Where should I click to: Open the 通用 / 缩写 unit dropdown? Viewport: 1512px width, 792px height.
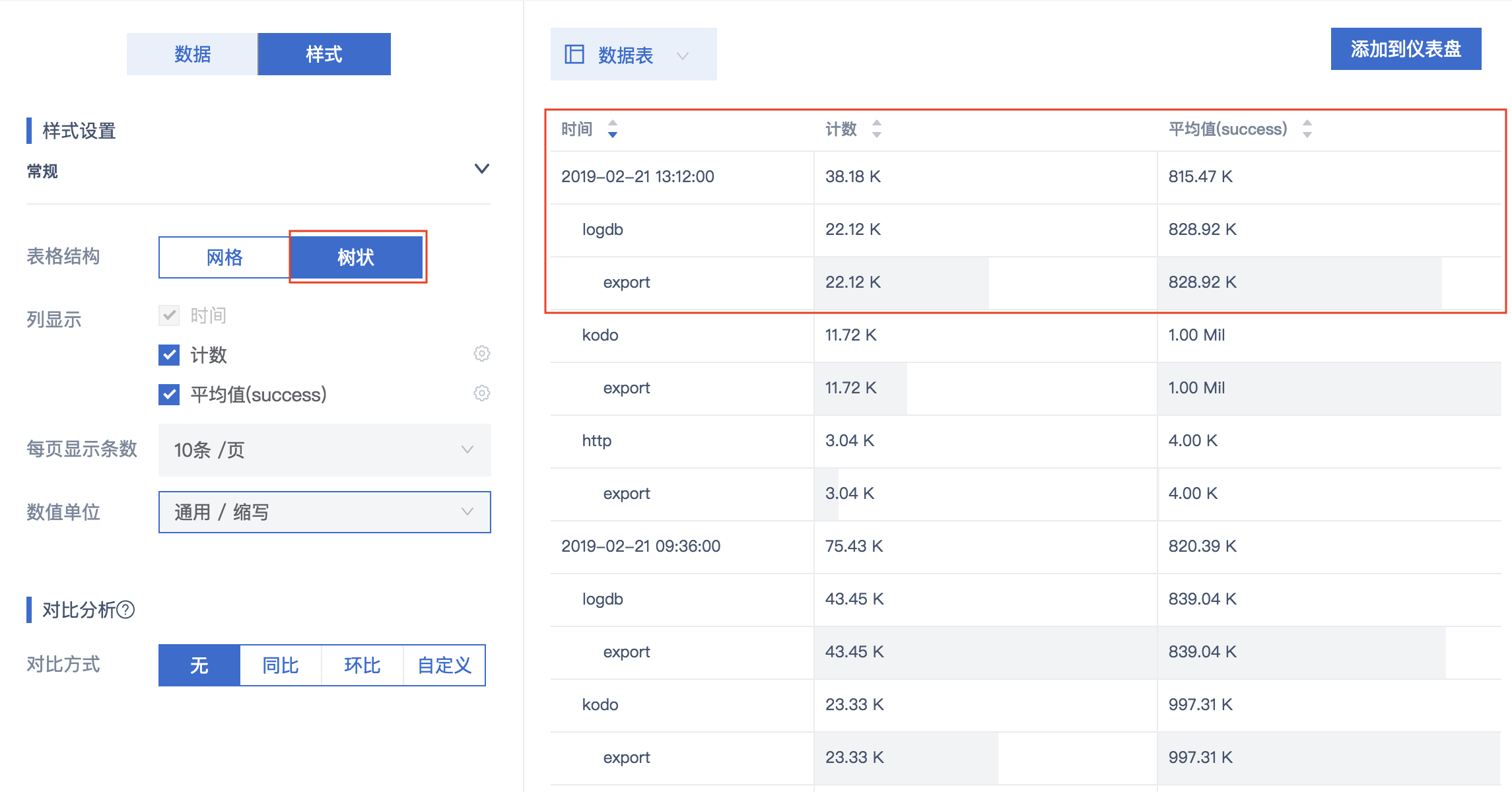pyautogui.click(x=325, y=512)
